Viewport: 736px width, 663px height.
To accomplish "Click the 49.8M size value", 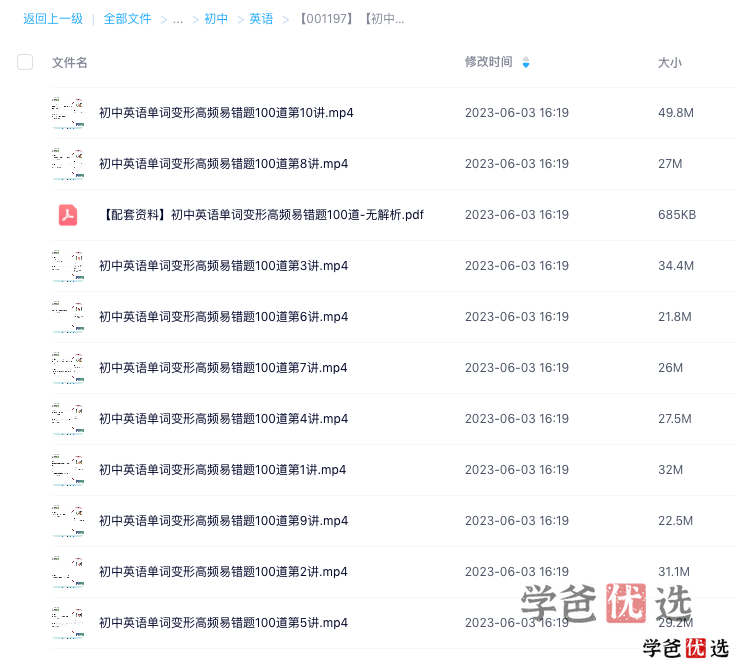I will (x=676, y=113).
